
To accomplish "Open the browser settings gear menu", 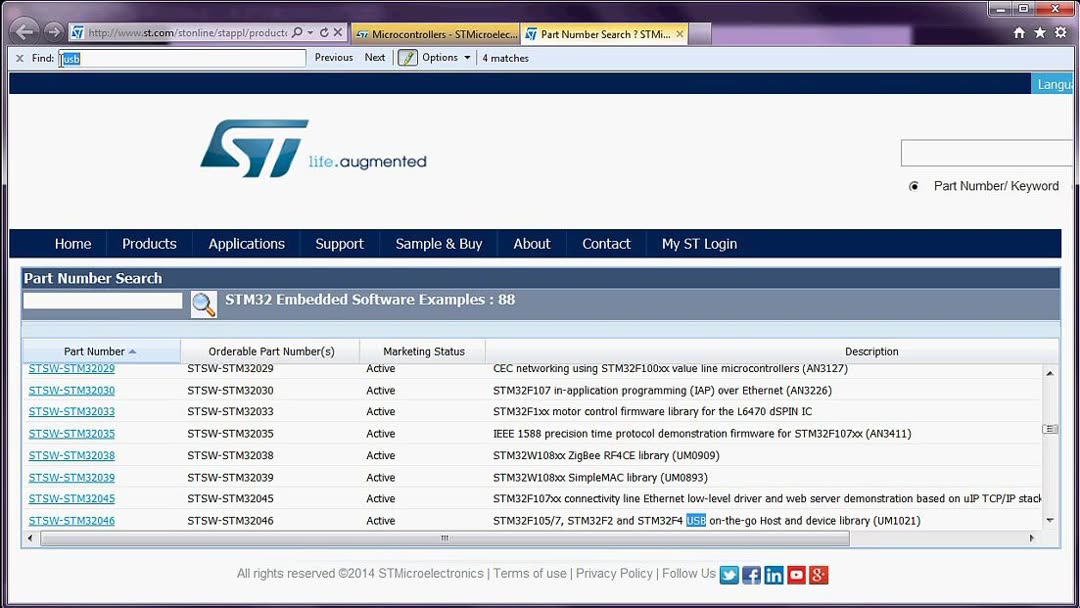I will [x=1059, y=31].
